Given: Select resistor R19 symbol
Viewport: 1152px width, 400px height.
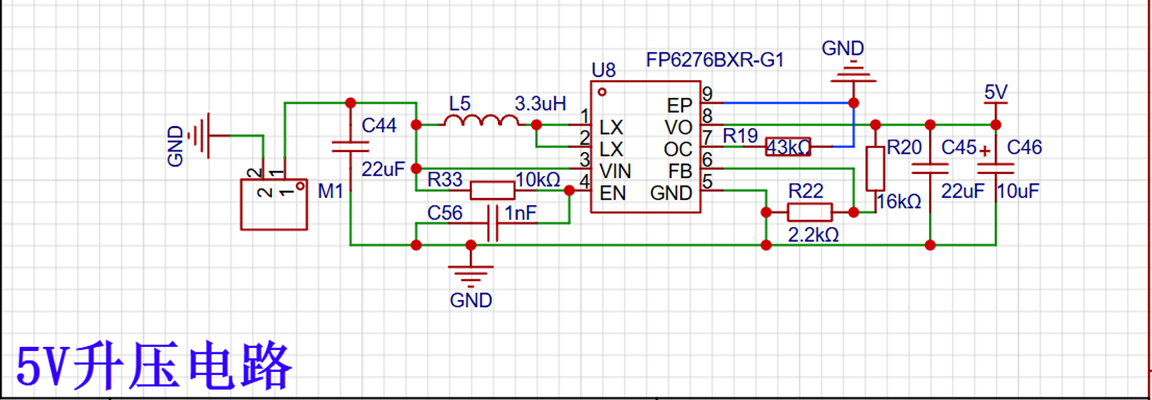Looking at the screenshot, I should point(788,147).
